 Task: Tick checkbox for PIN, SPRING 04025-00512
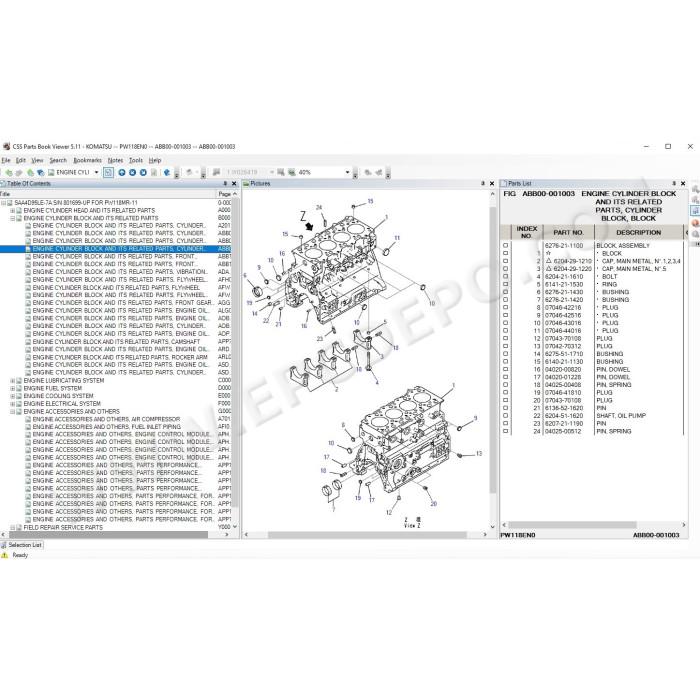[x=505, y=431]
